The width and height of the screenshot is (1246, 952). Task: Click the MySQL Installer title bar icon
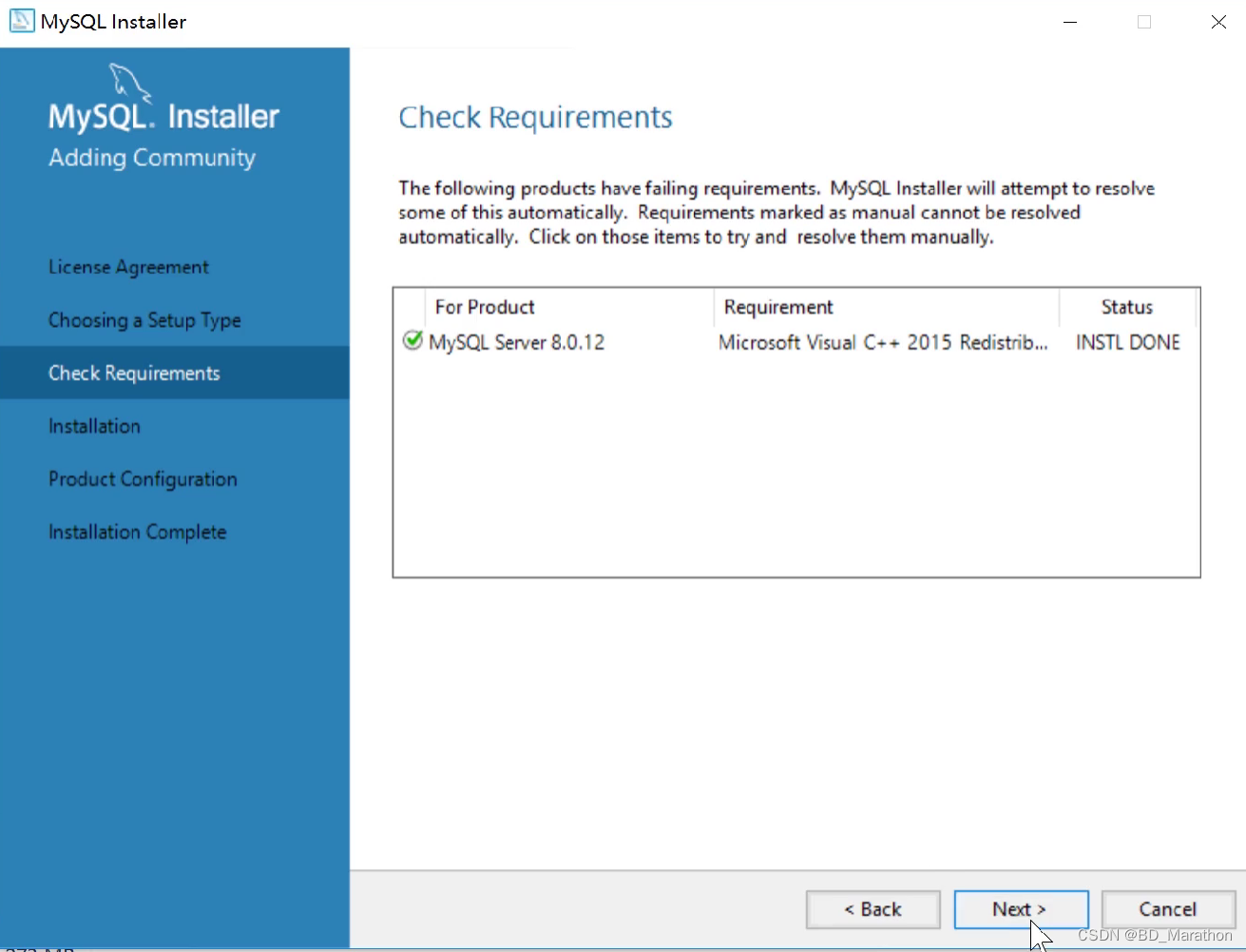(21, 20)
